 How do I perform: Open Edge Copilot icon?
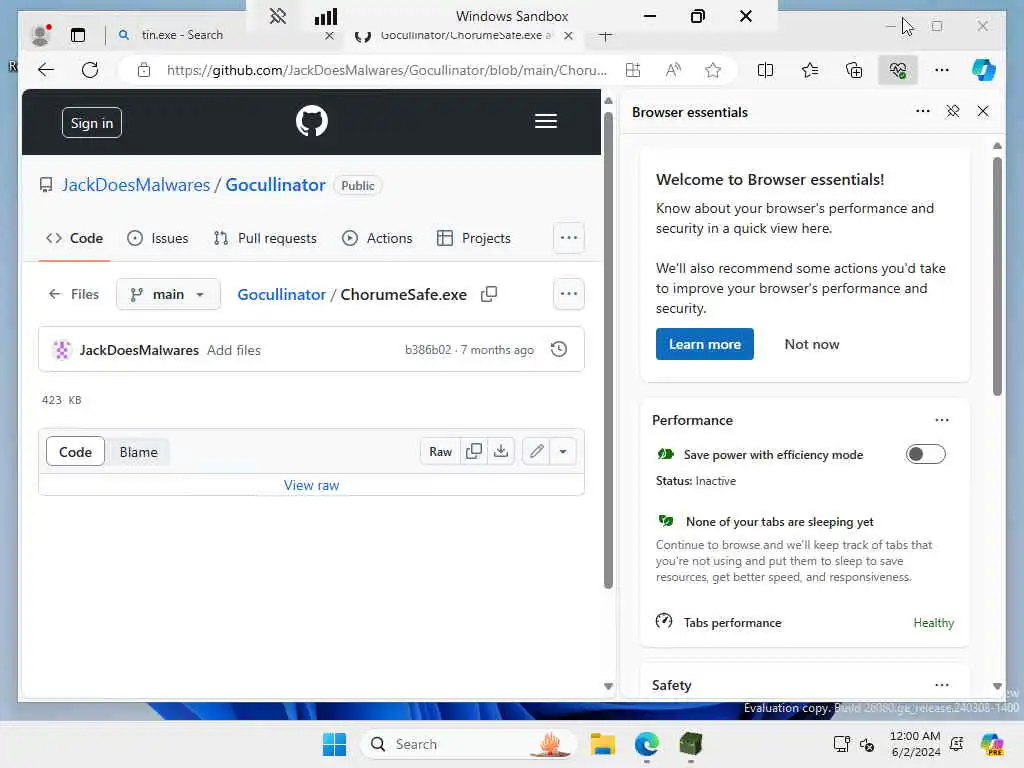pos(984,70)
